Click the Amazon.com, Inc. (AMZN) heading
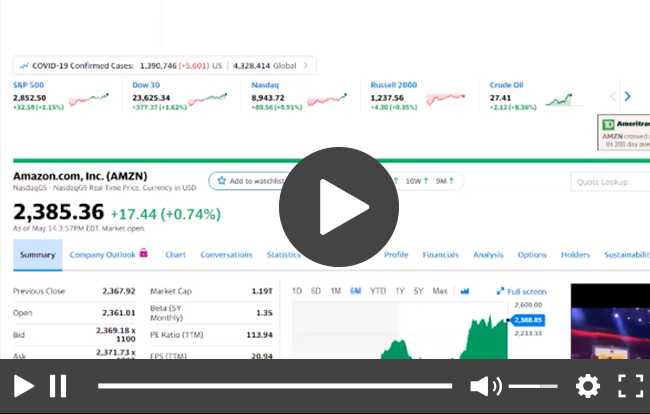The image size is (650, 414). click(80, 176)
